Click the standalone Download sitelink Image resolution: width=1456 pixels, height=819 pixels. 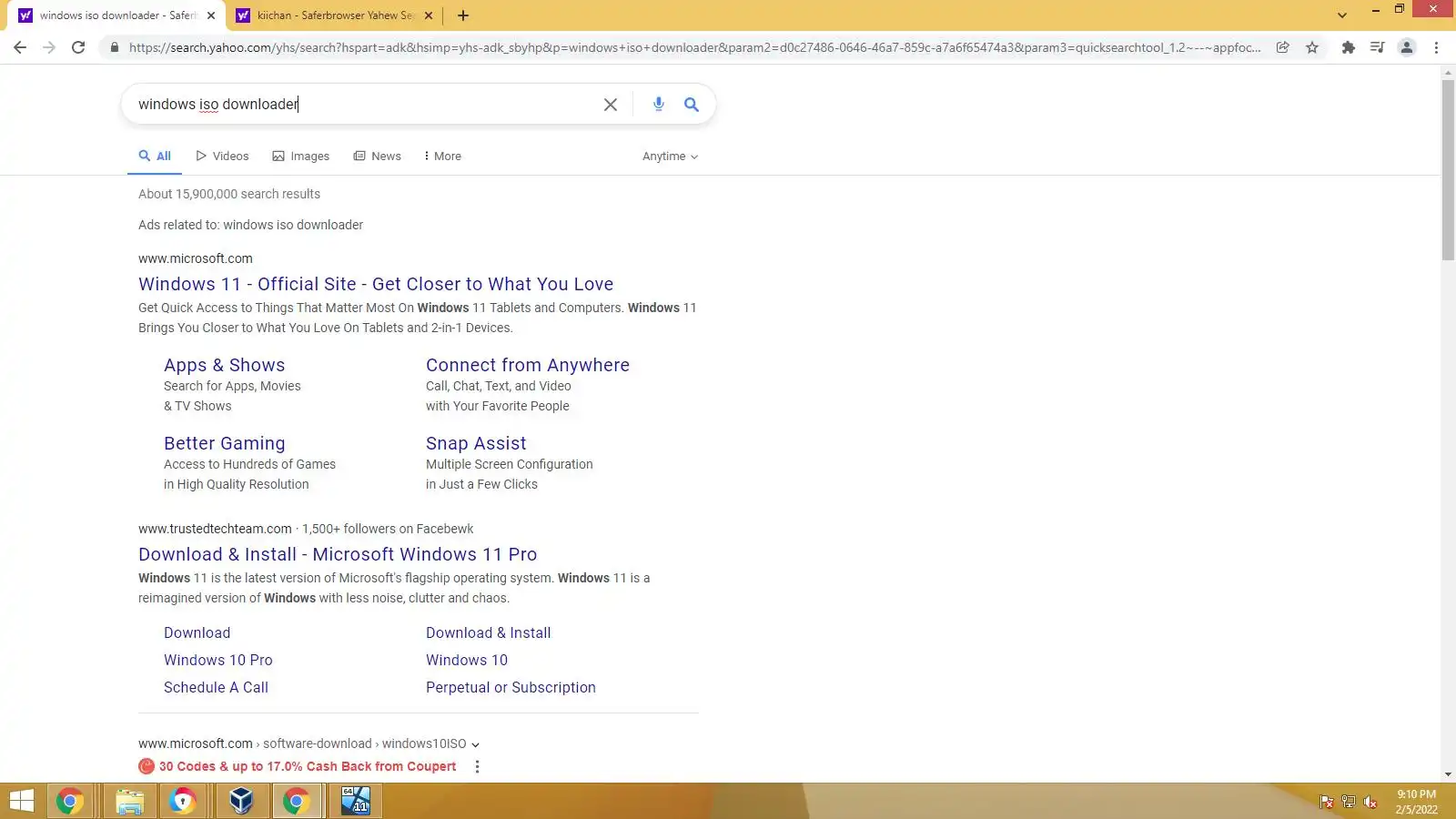pyautogui.click(x=197, y=633)
